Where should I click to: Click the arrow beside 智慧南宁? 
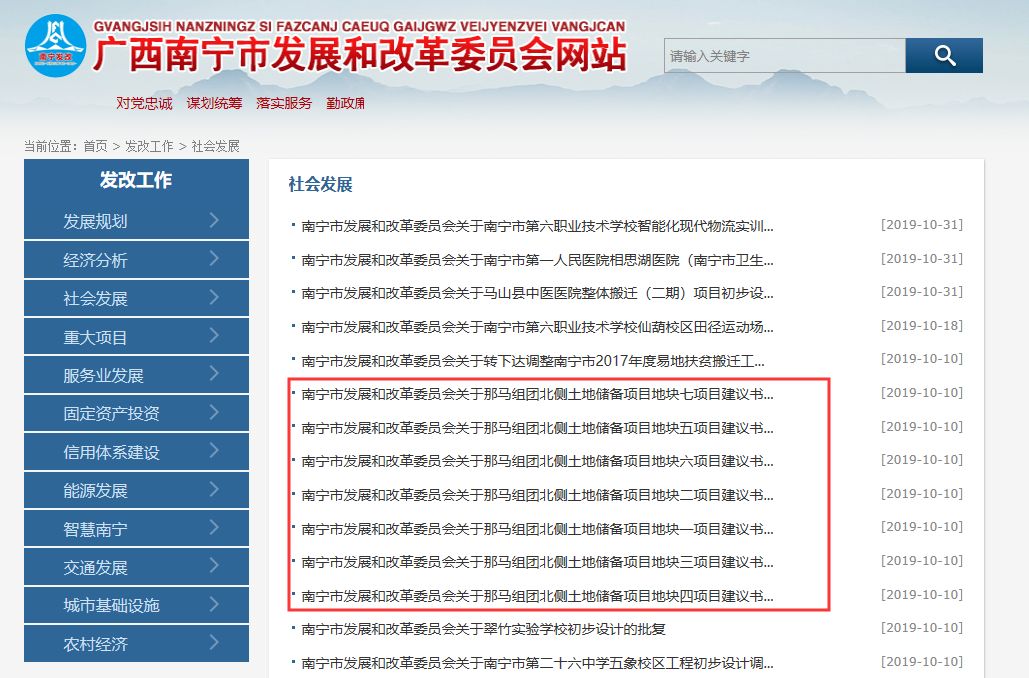pos(214,528)
